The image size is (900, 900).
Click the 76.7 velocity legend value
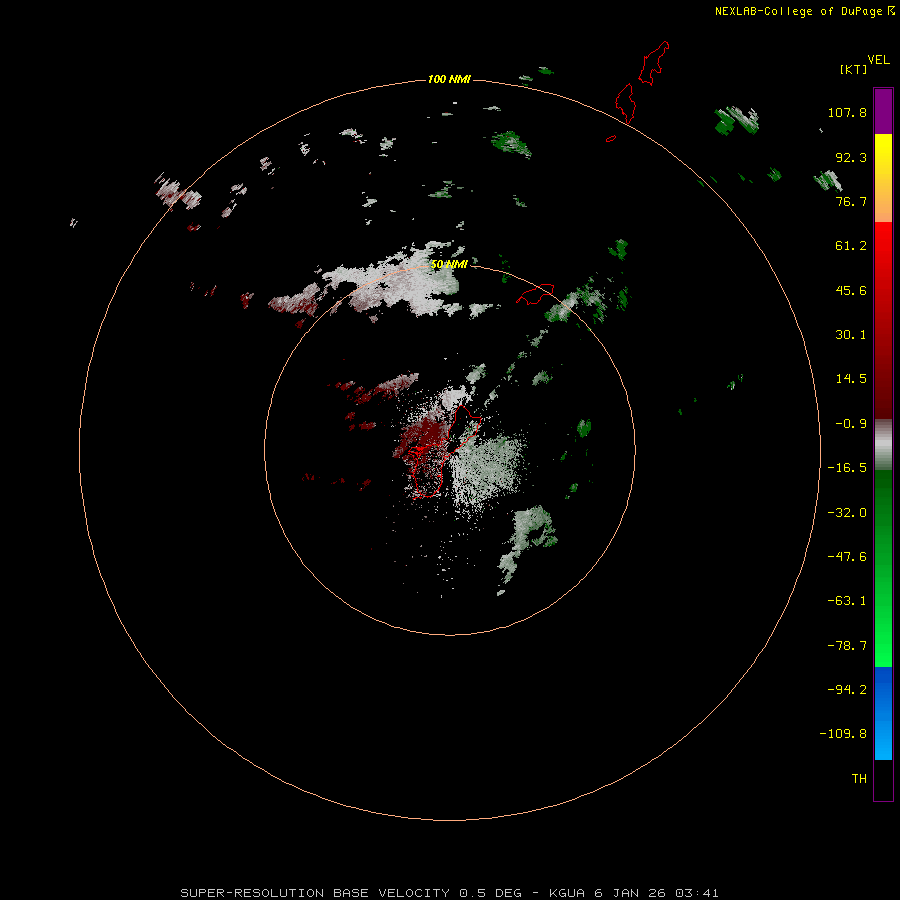(851, 201)
